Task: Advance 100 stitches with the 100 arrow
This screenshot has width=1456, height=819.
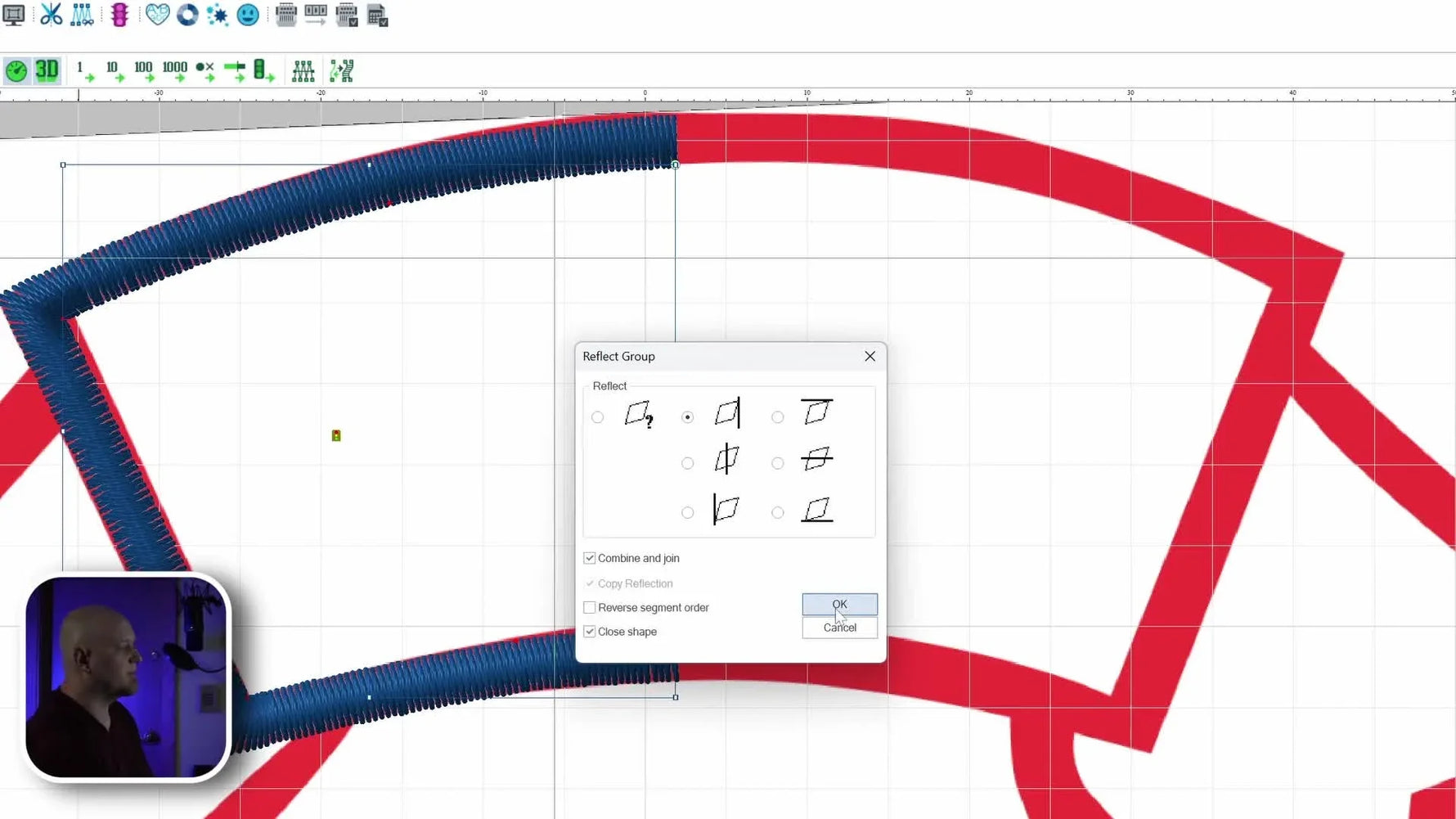Action: (x=145, y=71)
